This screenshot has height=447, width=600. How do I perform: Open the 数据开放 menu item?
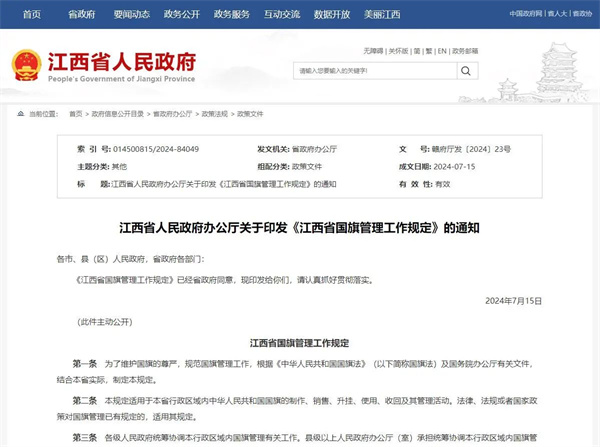click(332, 15)
